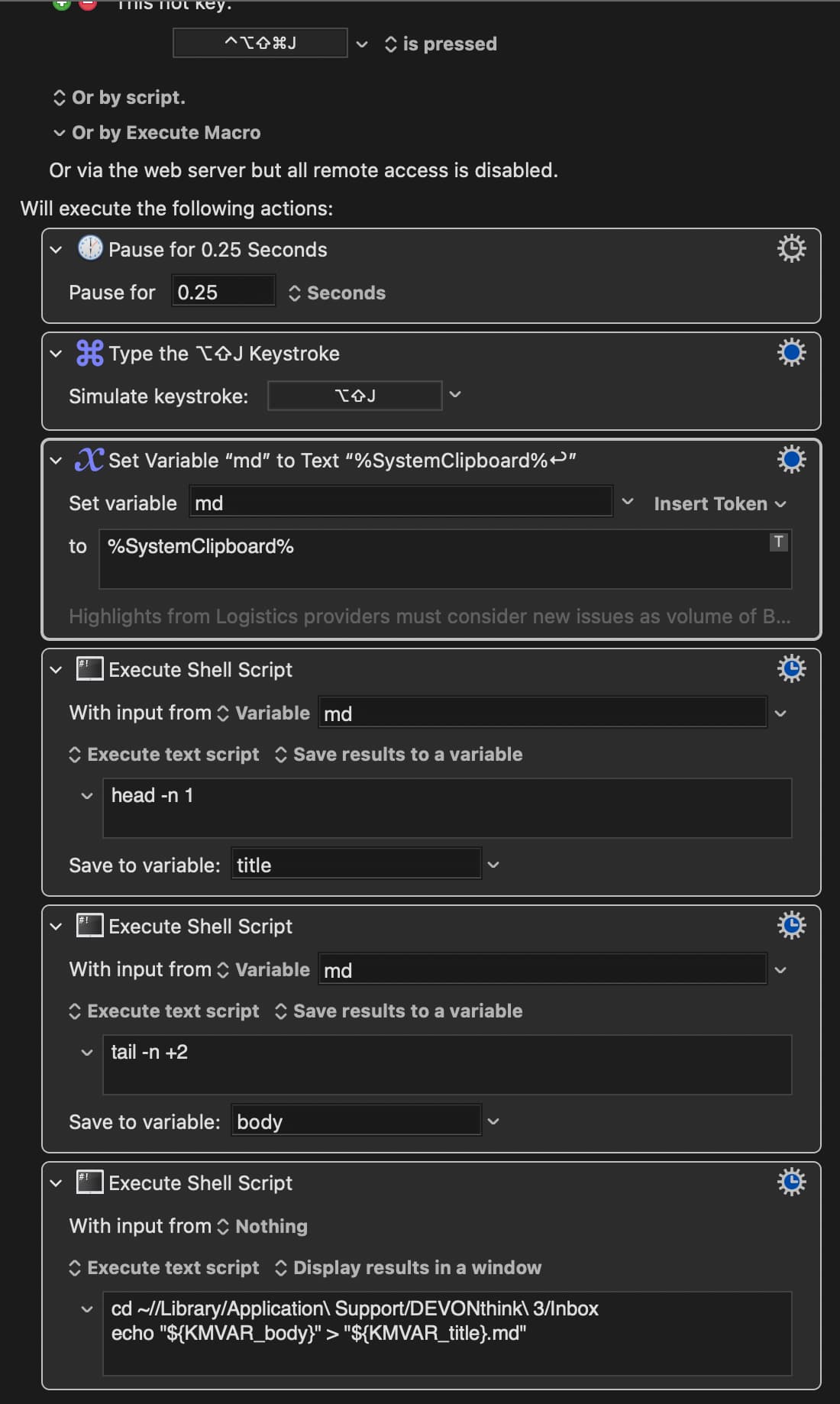The width and height of the screenshot is (840, 1404).
Task: Open gear menu for Type Keystroke action
Action: coord(791,352)
